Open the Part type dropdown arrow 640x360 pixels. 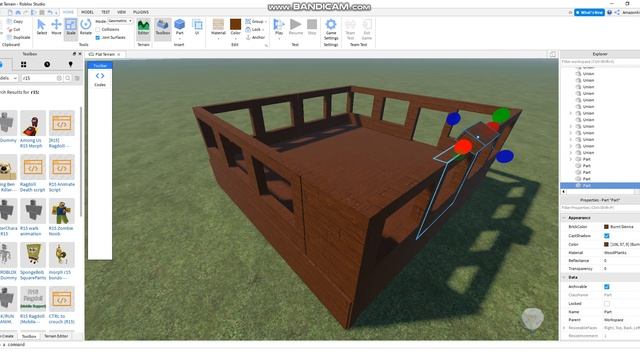pos(180,39)
